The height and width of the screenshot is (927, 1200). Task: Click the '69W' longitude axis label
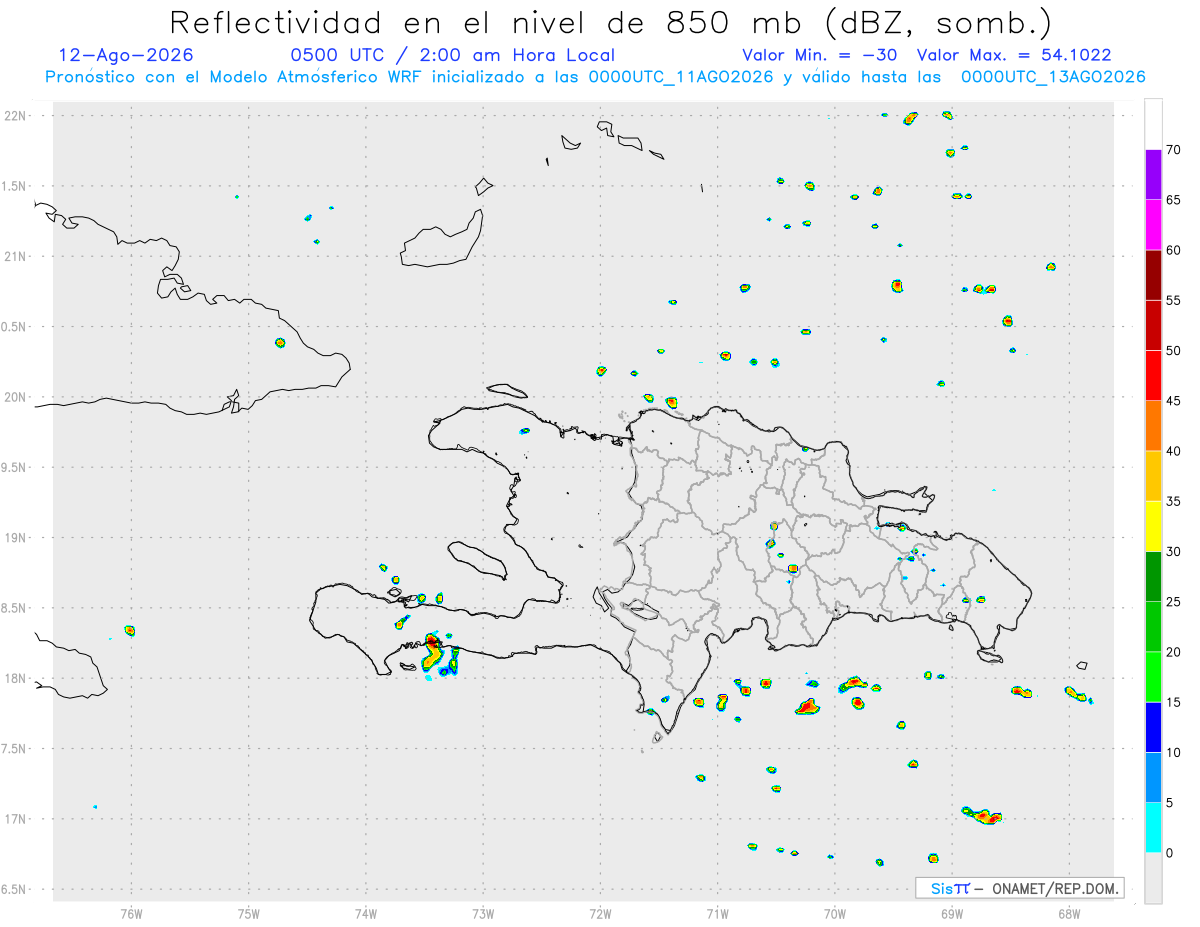(x=951, y=913)
